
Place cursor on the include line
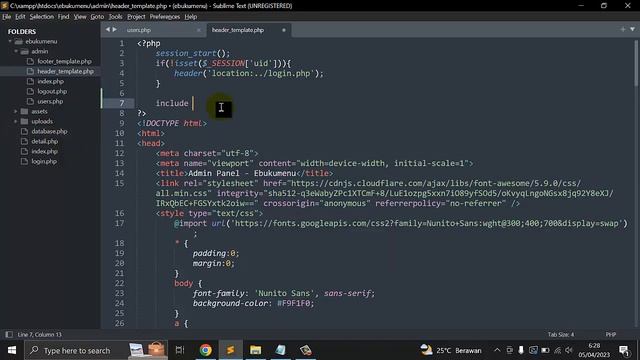click(172, 103)
